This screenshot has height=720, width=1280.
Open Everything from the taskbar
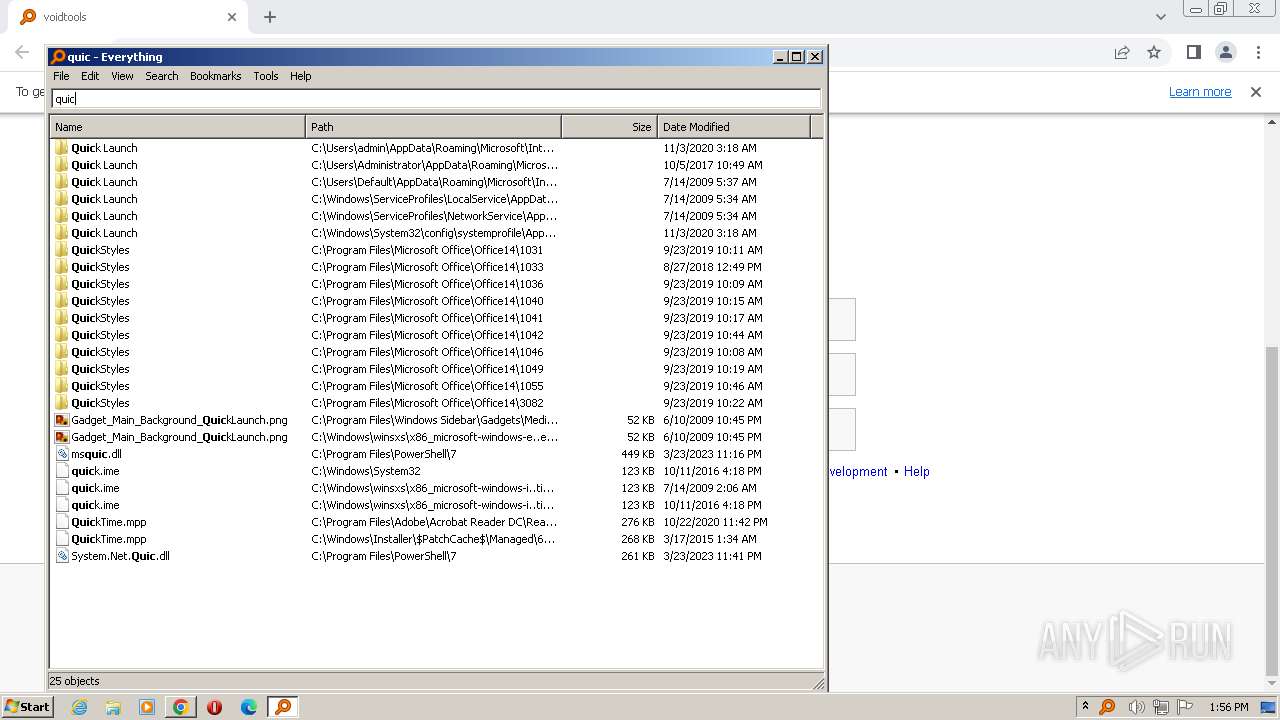tap(283, 707)
